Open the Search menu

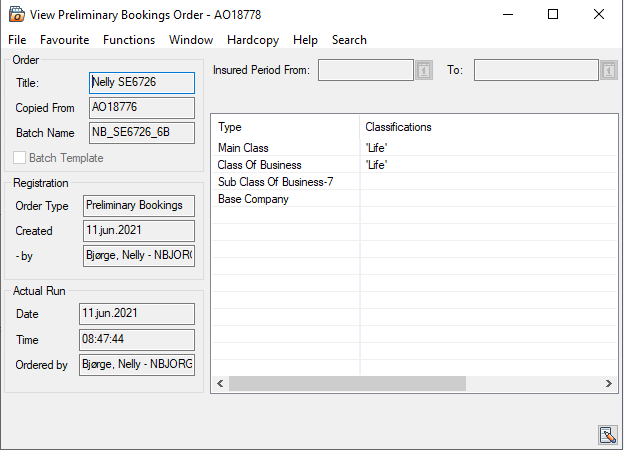[x=349, y=40]
